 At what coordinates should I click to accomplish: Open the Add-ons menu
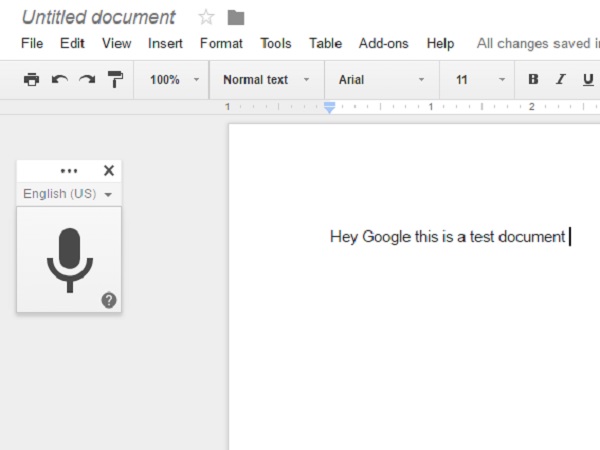click(x=384, y=44)
